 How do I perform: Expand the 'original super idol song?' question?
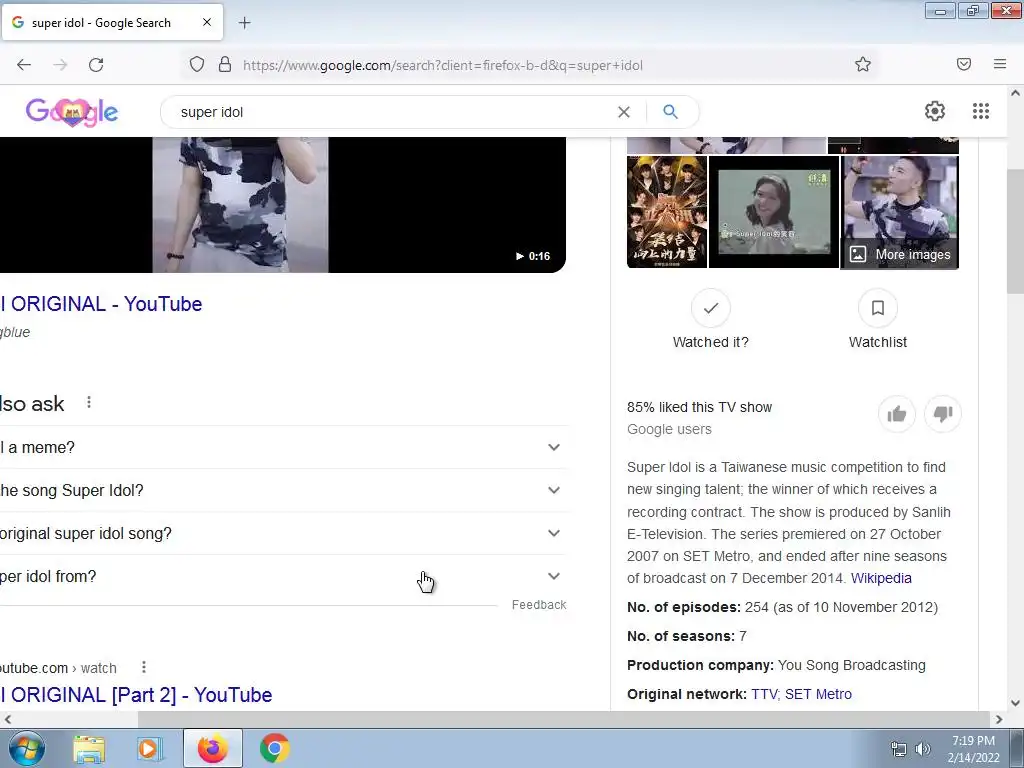(283, 534)
